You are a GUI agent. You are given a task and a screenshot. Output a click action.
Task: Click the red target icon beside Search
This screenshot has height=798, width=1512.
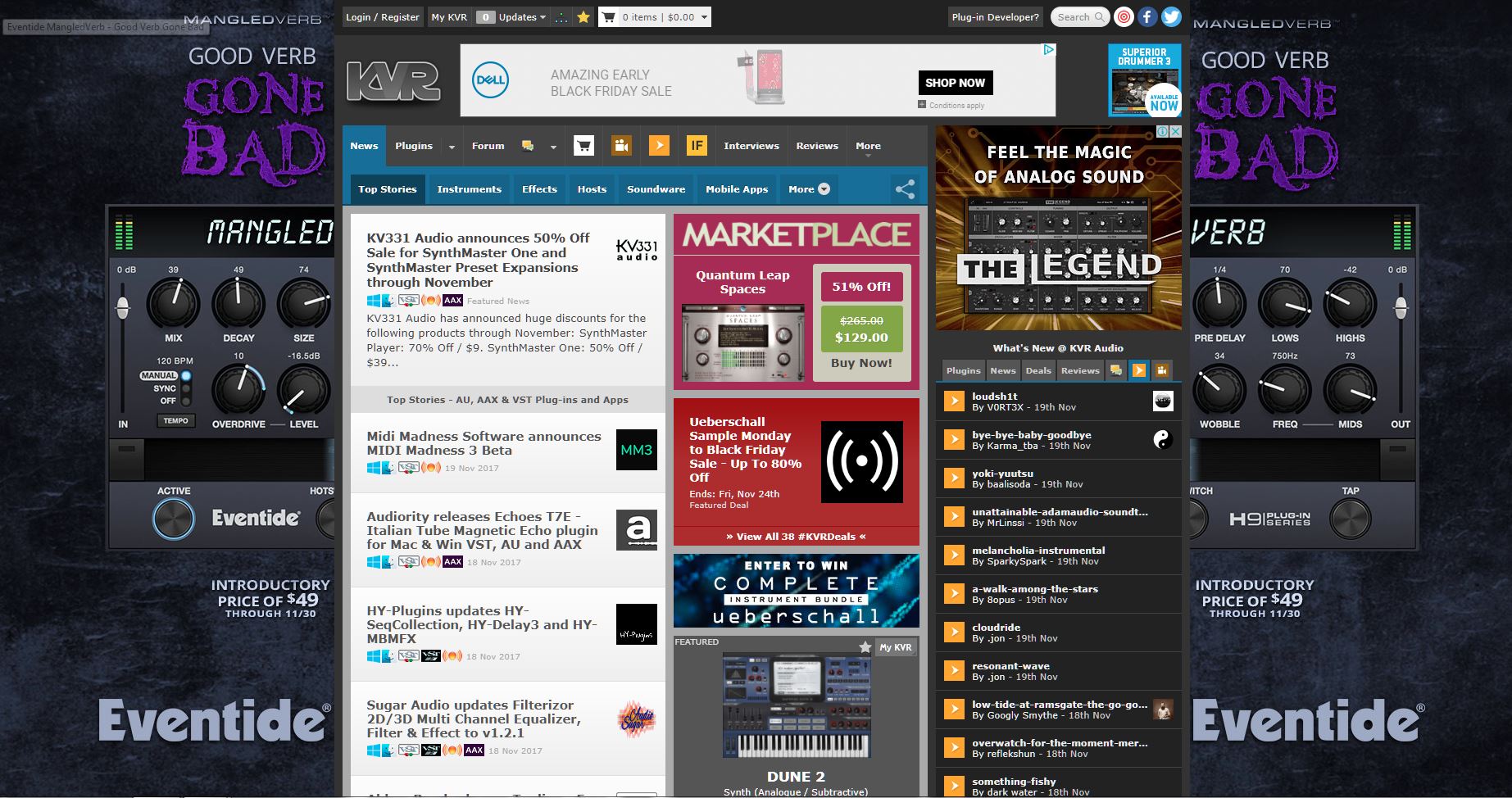click(x=1124, y=16)
